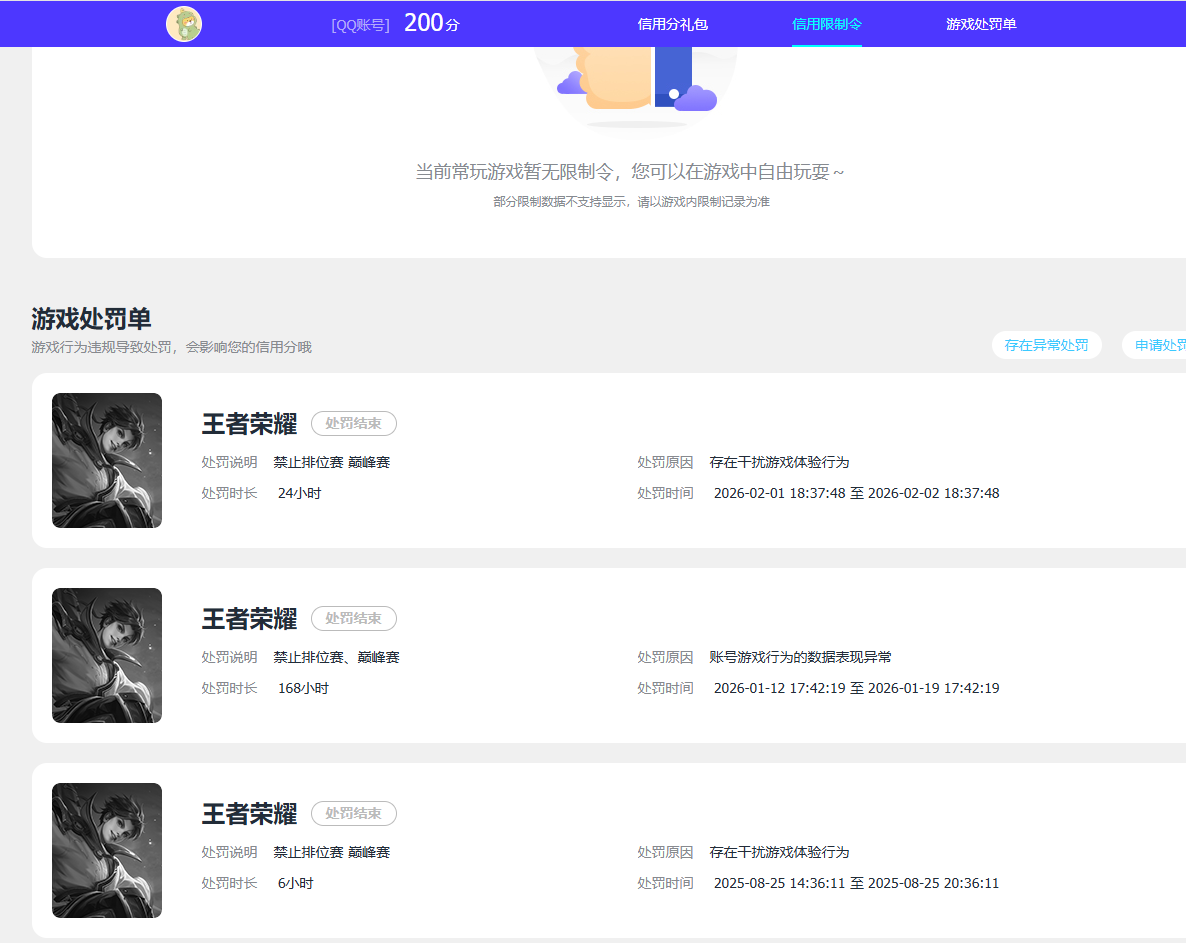Open the 信用分礼包 tab
Screen dimensions: 1186x943
pyautogui.click(x=672, y=24)
